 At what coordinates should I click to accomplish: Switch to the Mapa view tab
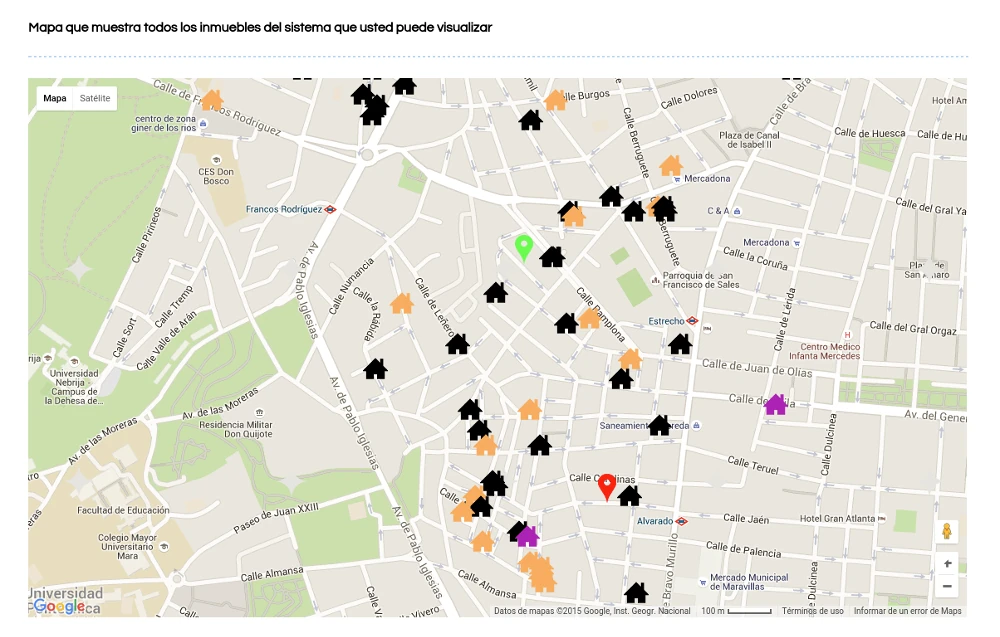tap(55, 98)
